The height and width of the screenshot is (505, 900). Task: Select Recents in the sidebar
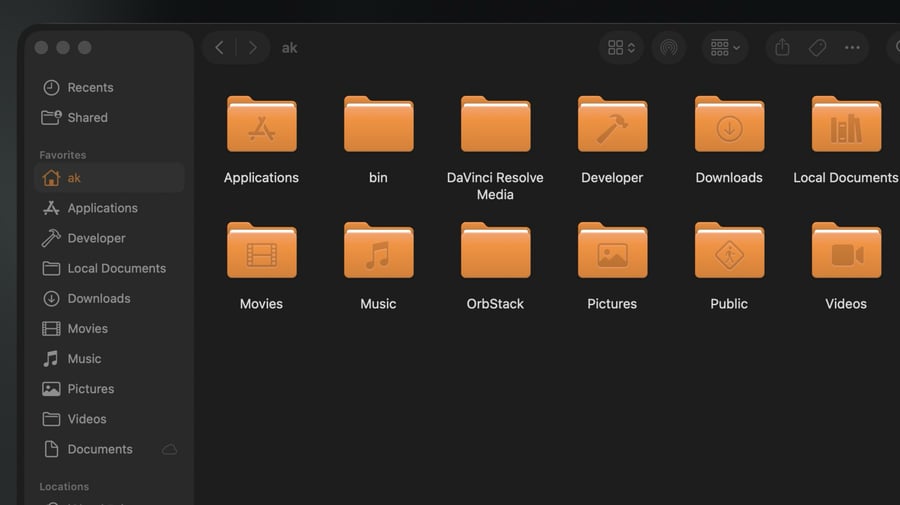109,87
